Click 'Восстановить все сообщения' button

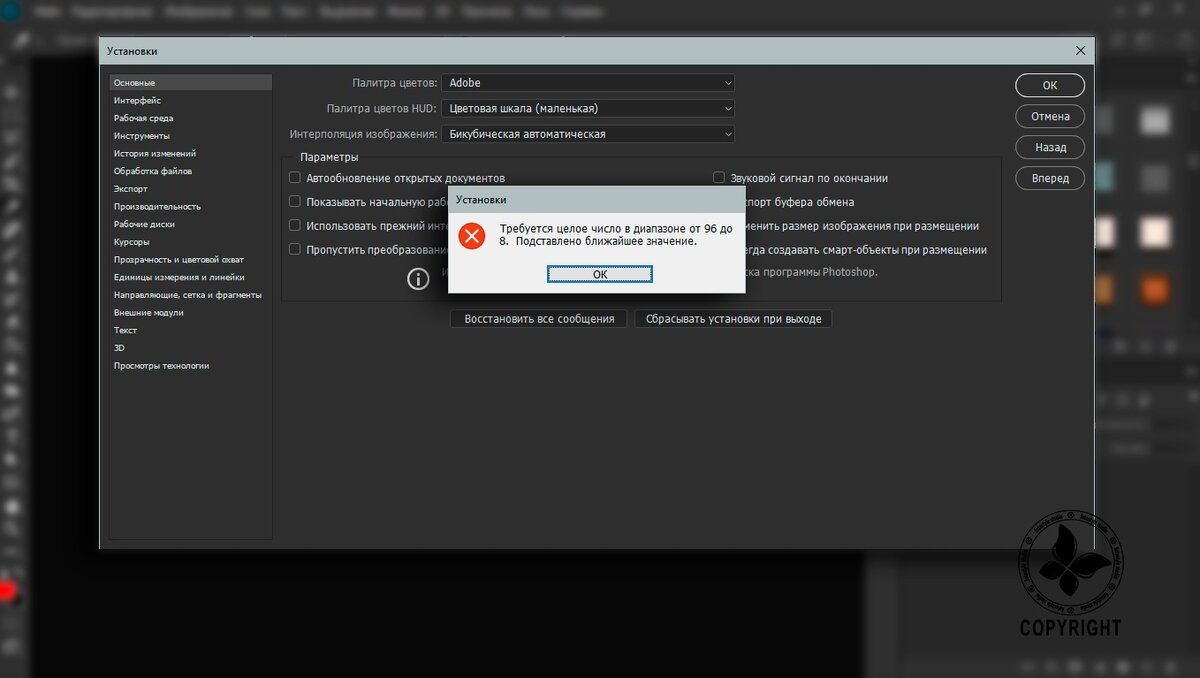pos(538,318)
